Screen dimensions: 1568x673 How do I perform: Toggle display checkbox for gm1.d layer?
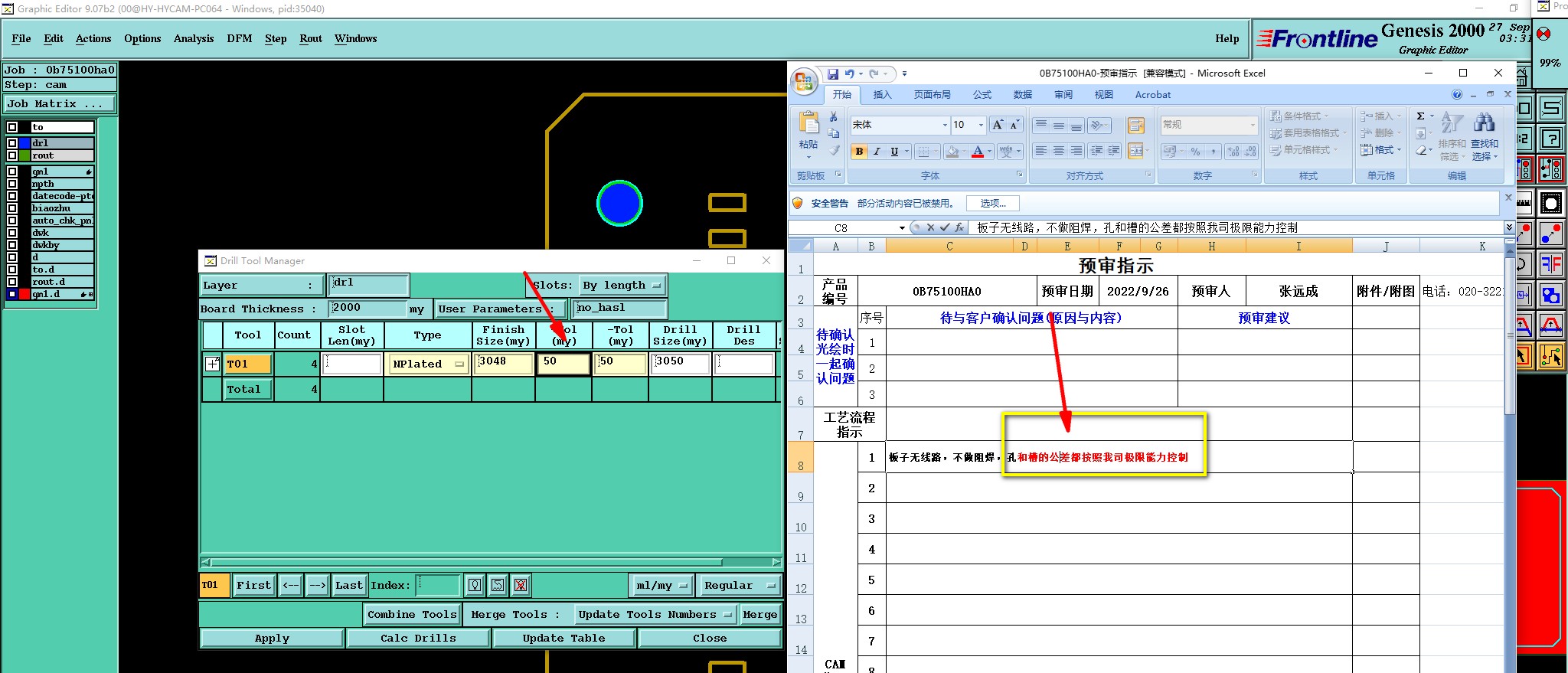point(12,294)
